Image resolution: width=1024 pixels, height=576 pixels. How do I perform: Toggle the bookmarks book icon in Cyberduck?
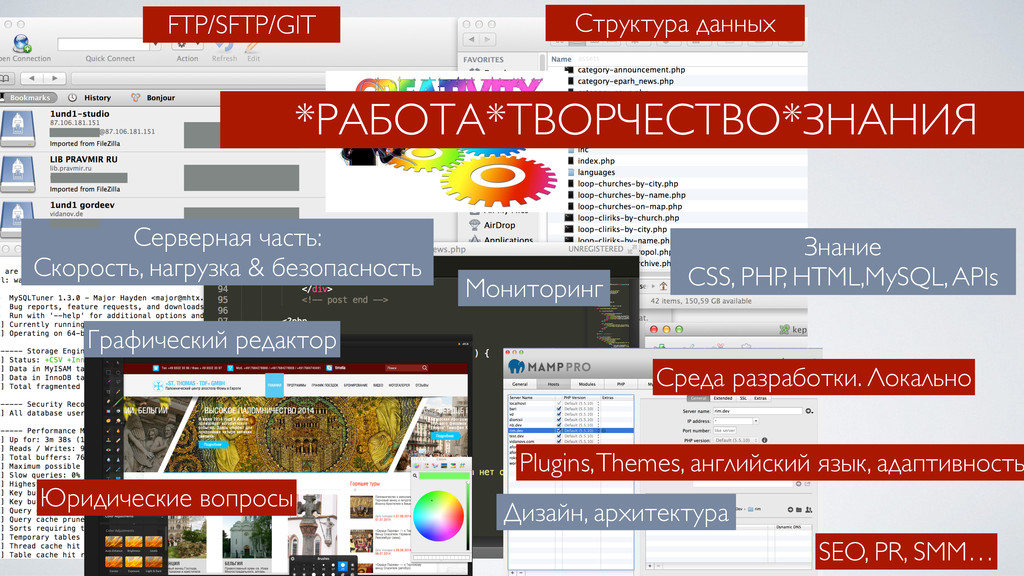click(x=5, y=78)
